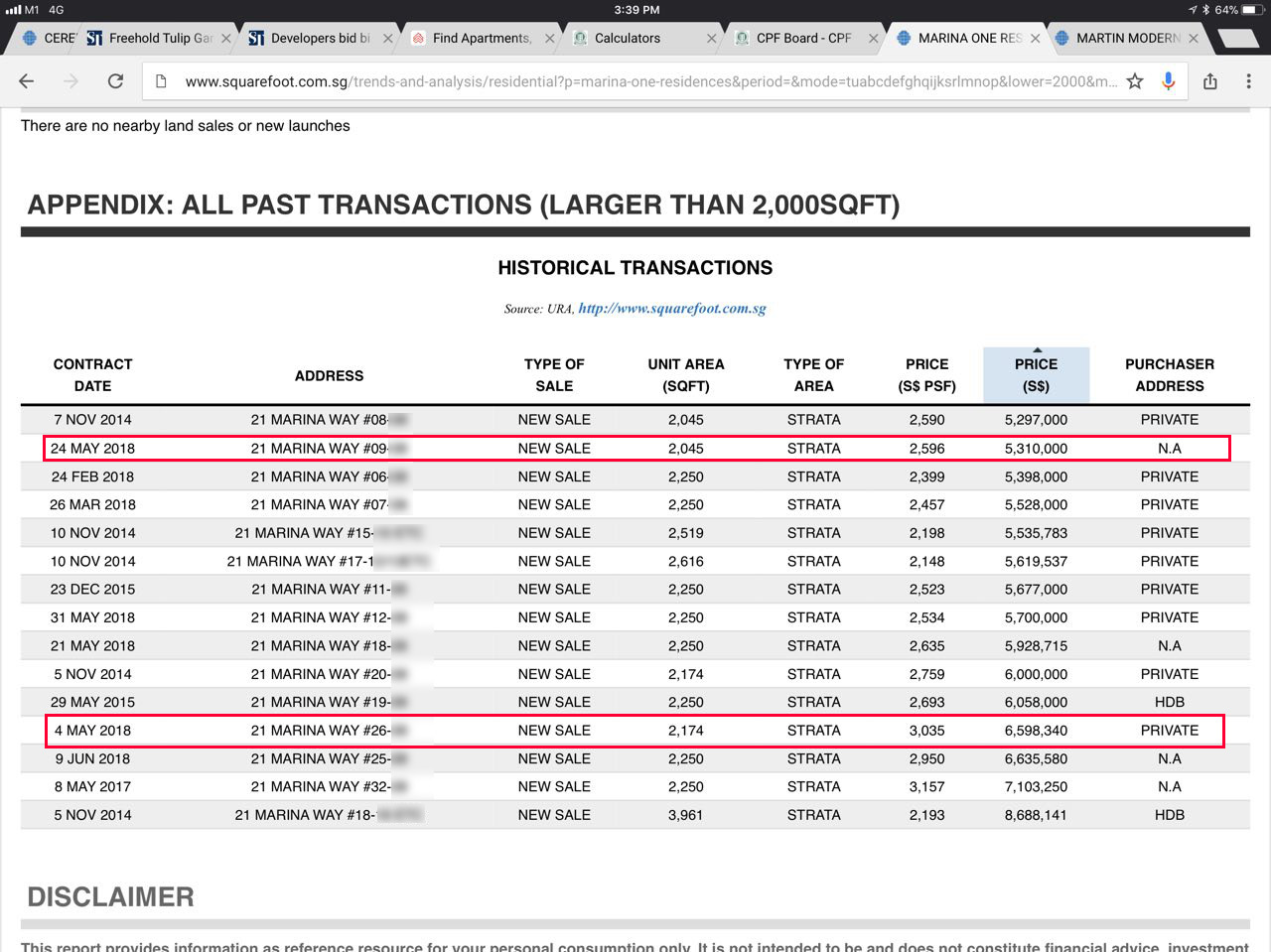Sort by PRICE (S$ PSF) column header
The image size is (1271, 952).
pos(926,375)
